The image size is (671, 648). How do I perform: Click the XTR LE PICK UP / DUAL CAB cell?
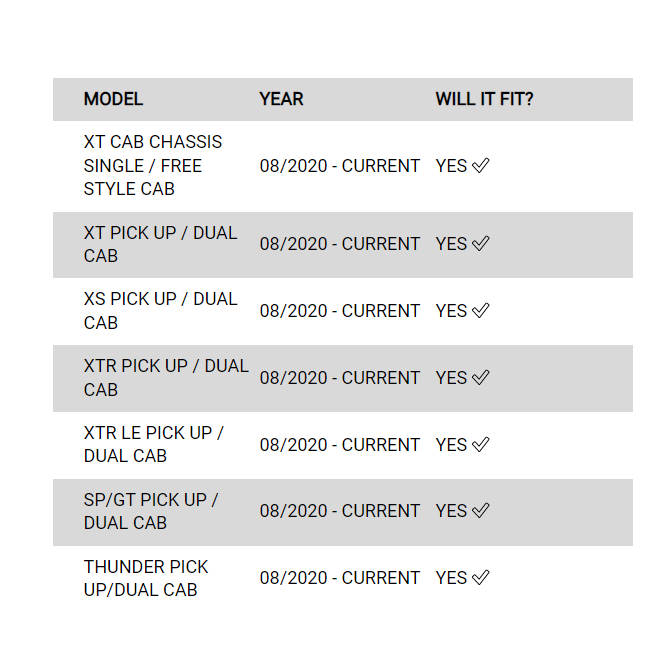[x=154, y=444]
